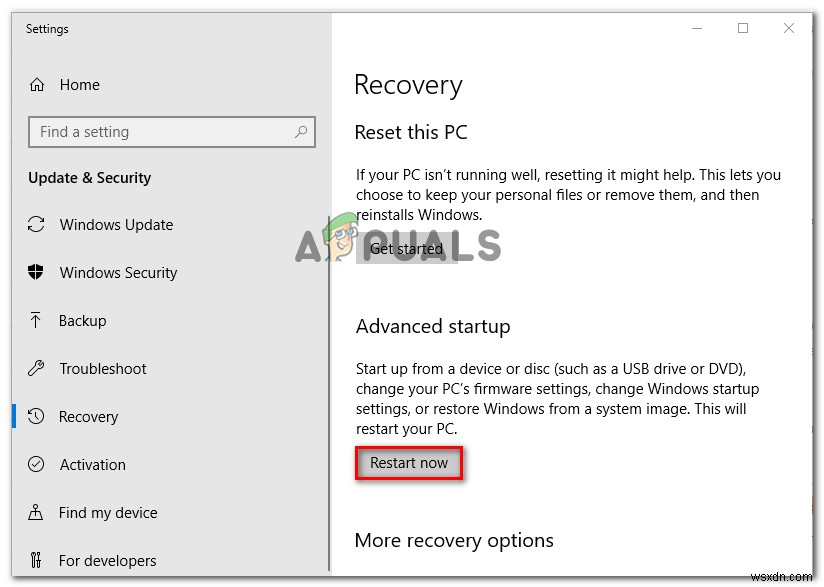Click Get started under Reset this PC
Screen dimensions: 824x587
click(x=406, y=248)
